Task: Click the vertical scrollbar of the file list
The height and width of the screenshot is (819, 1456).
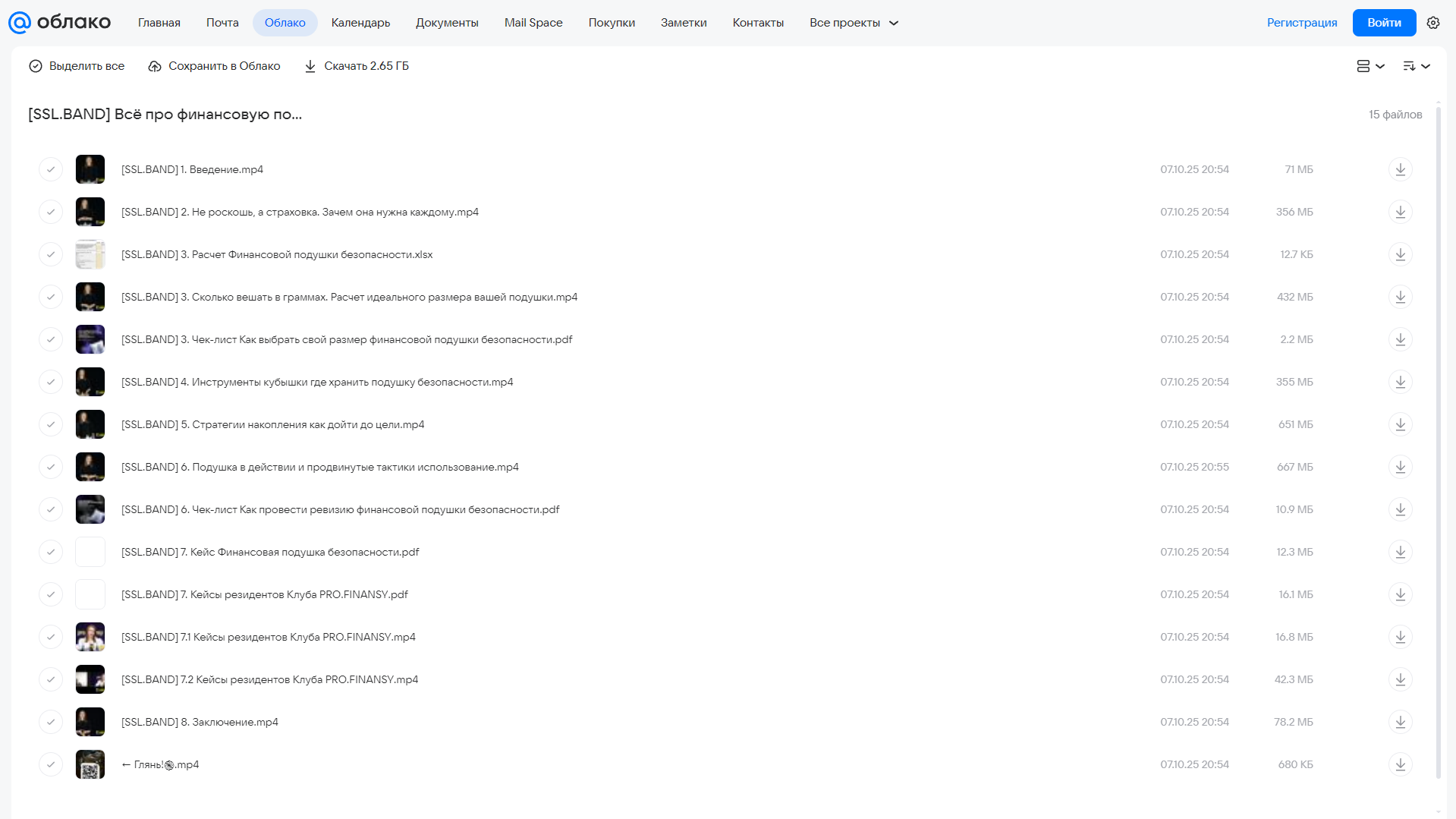Action: [x=1439, y=440]
